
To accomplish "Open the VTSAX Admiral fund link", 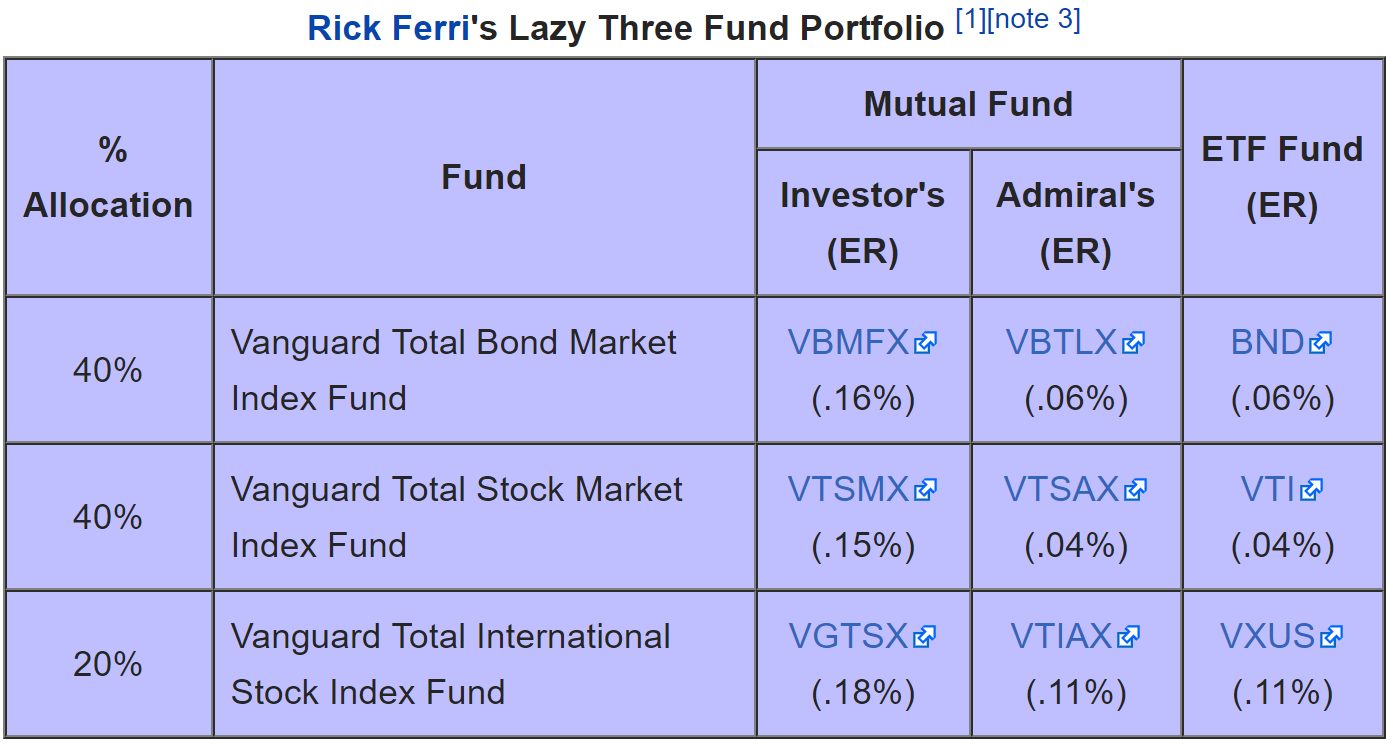I will point(1061,490).
